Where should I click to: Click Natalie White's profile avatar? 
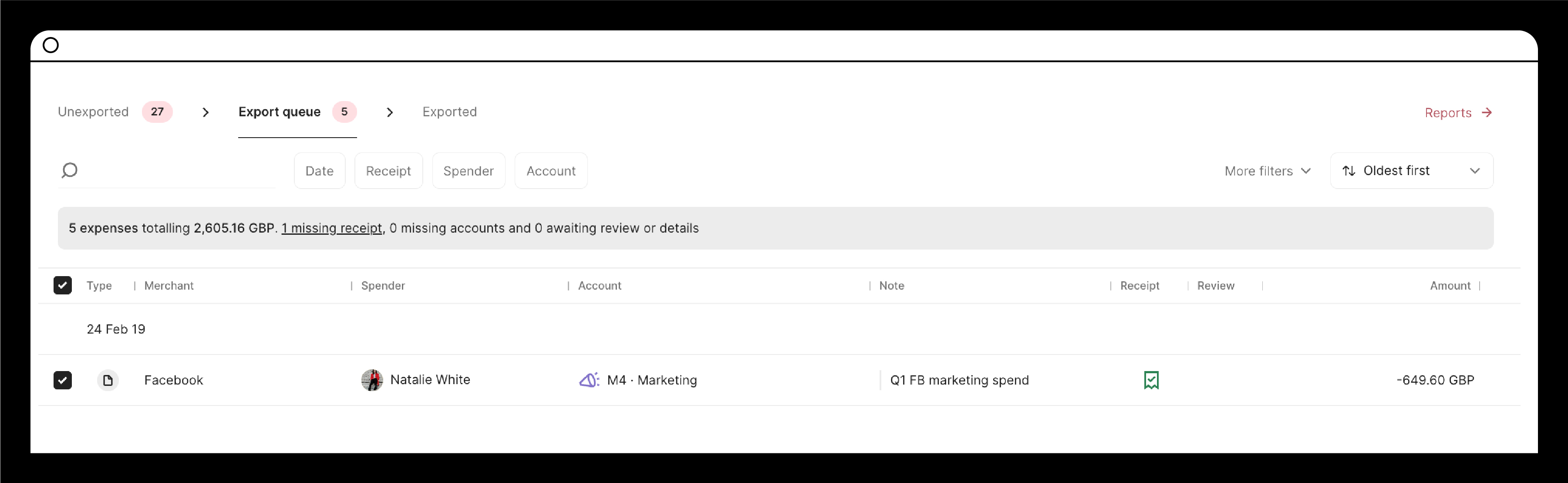pyautogui.click(x=373, y=379)
